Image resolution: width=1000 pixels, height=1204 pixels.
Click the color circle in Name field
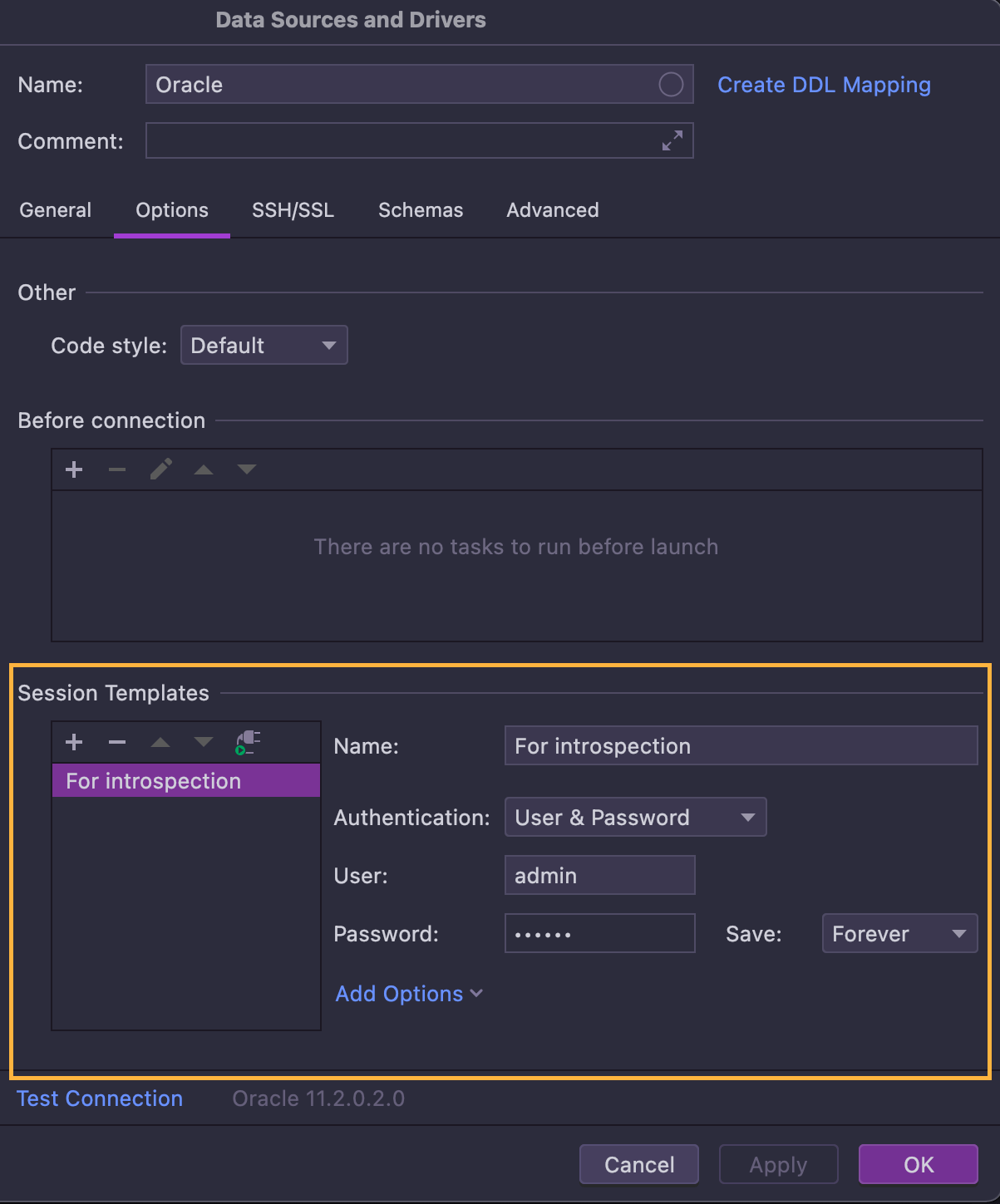tap(671, 85)
